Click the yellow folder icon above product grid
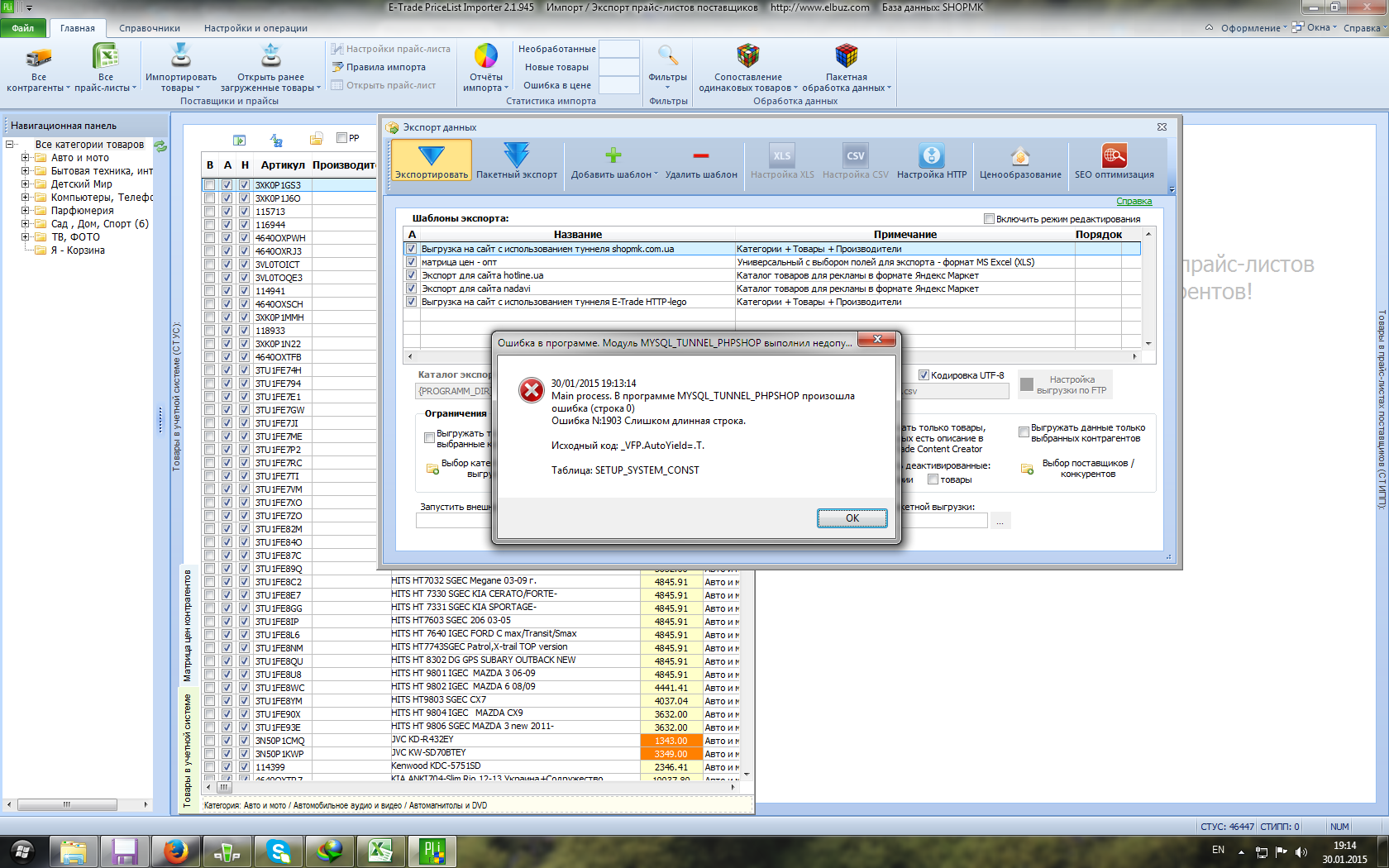 (316, 139)
